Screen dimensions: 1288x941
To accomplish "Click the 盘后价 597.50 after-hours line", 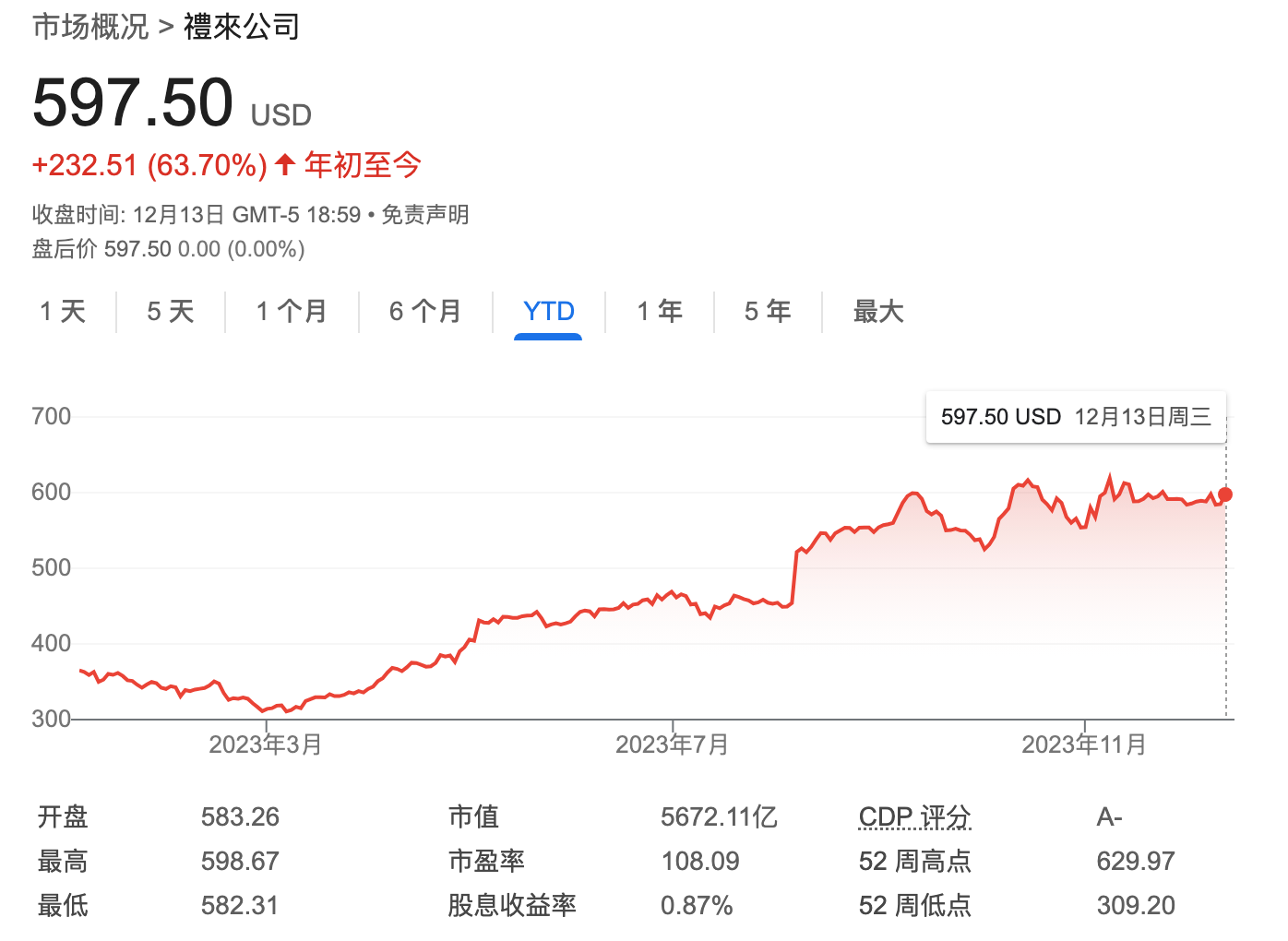I will pyautogui.click(x=169, y=249).
